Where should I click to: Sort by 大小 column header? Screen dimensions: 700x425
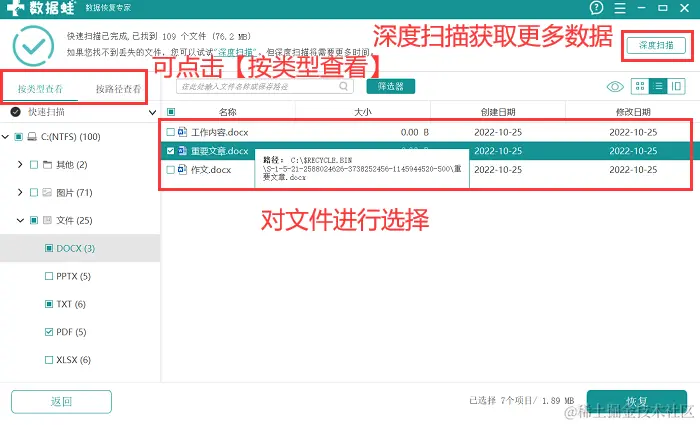click(362, 112)
